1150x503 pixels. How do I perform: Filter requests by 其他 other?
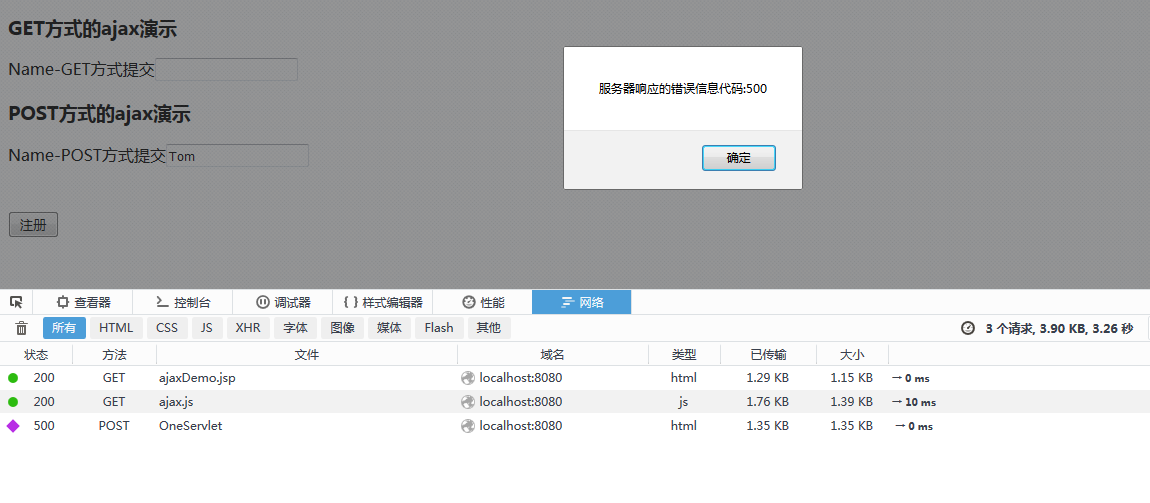[x=489, y=328]
